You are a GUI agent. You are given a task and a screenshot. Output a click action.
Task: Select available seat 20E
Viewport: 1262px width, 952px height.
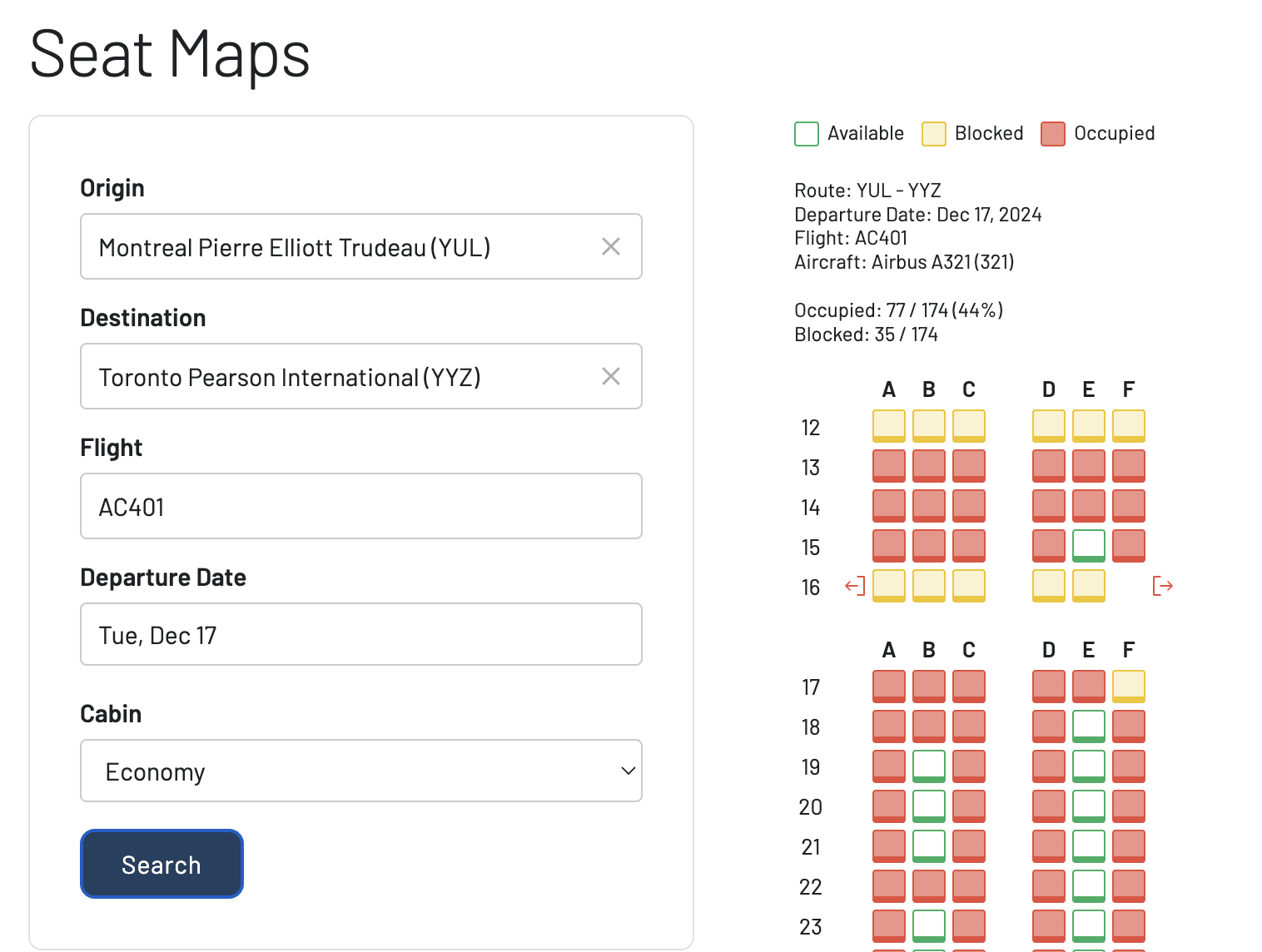[x=1089, y=806]
